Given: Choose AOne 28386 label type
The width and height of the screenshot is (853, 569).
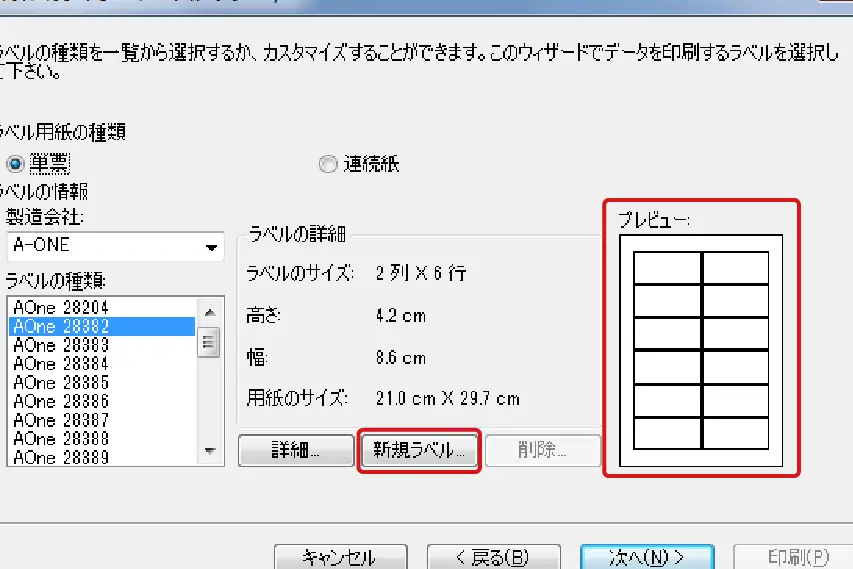Looking at the screenshot, I should point(61,401).
